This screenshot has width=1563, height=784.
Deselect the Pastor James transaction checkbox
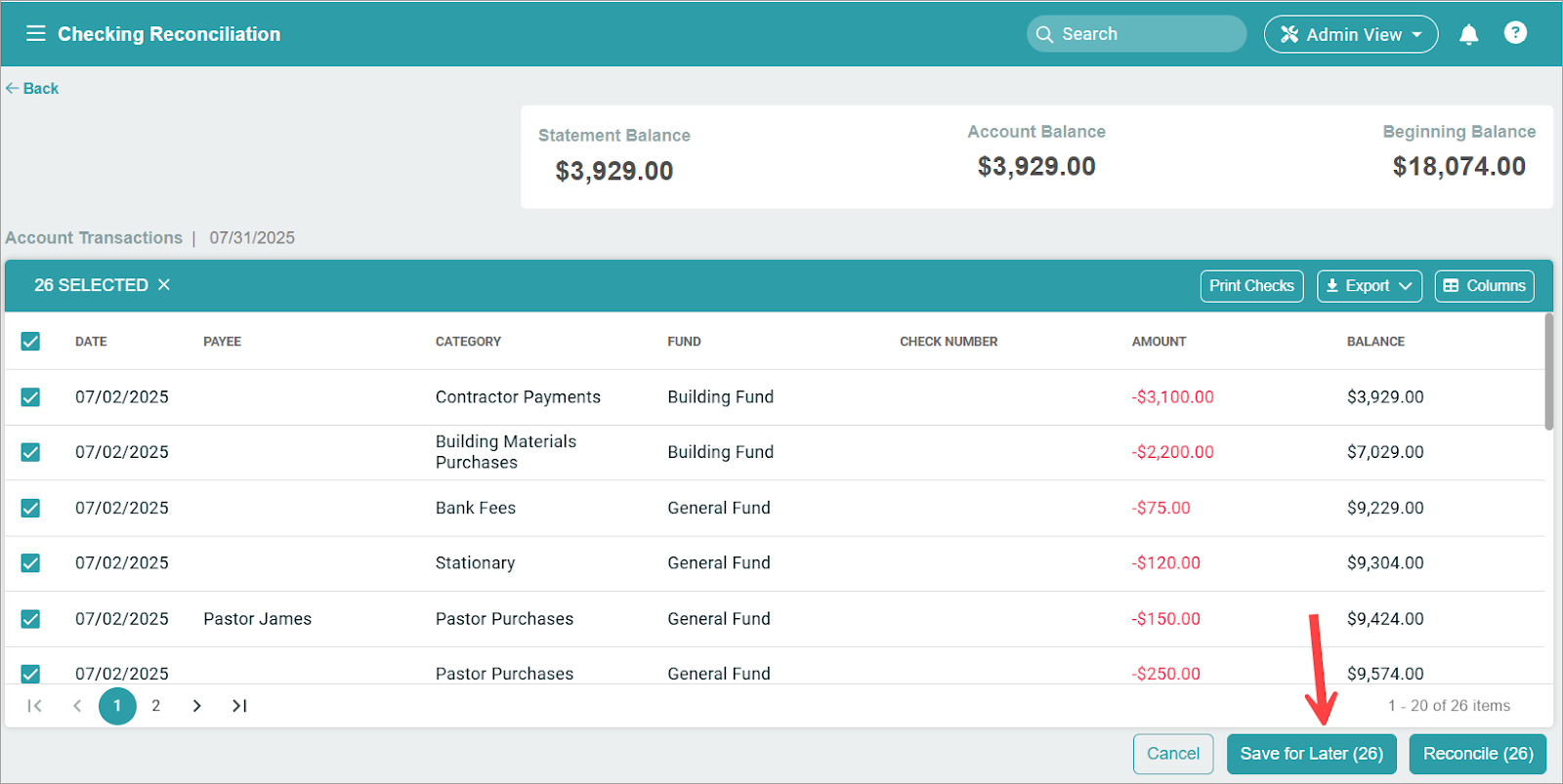point(31,619)
